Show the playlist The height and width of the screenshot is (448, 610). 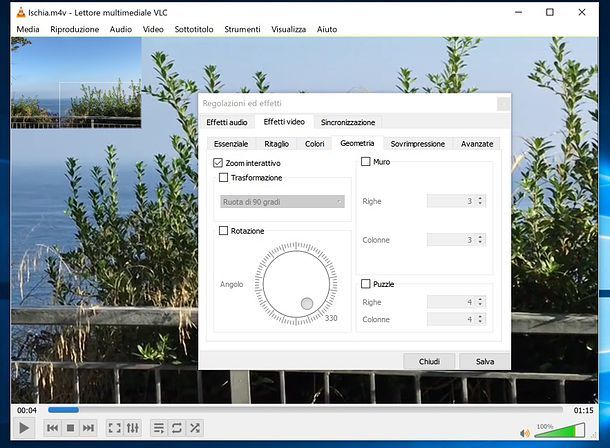[159, 428]
